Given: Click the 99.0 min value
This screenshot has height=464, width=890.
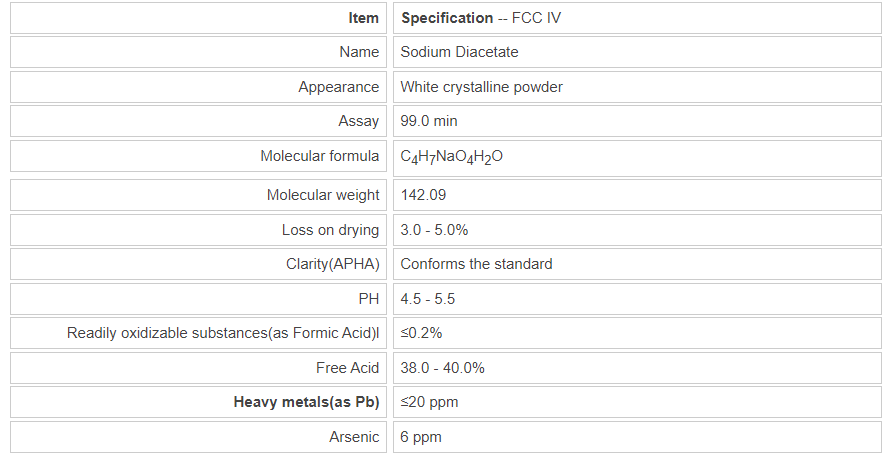Looking at the screenshot, I should 429,121.
